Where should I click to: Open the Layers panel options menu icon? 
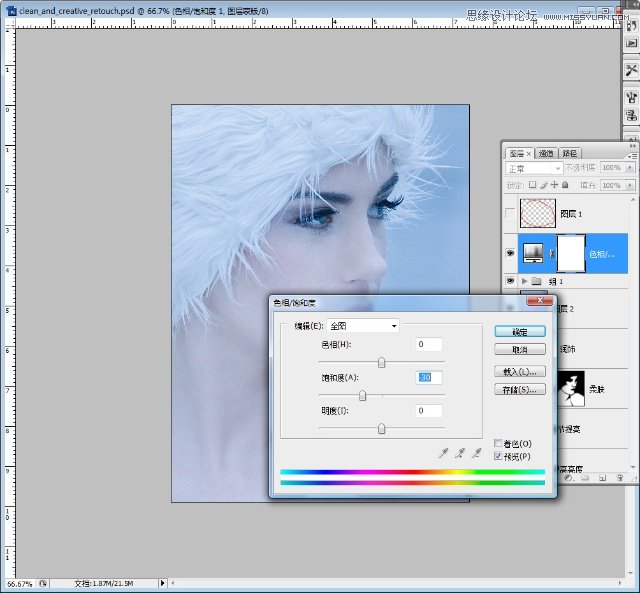pyautogui.click(x=632, y=156)
